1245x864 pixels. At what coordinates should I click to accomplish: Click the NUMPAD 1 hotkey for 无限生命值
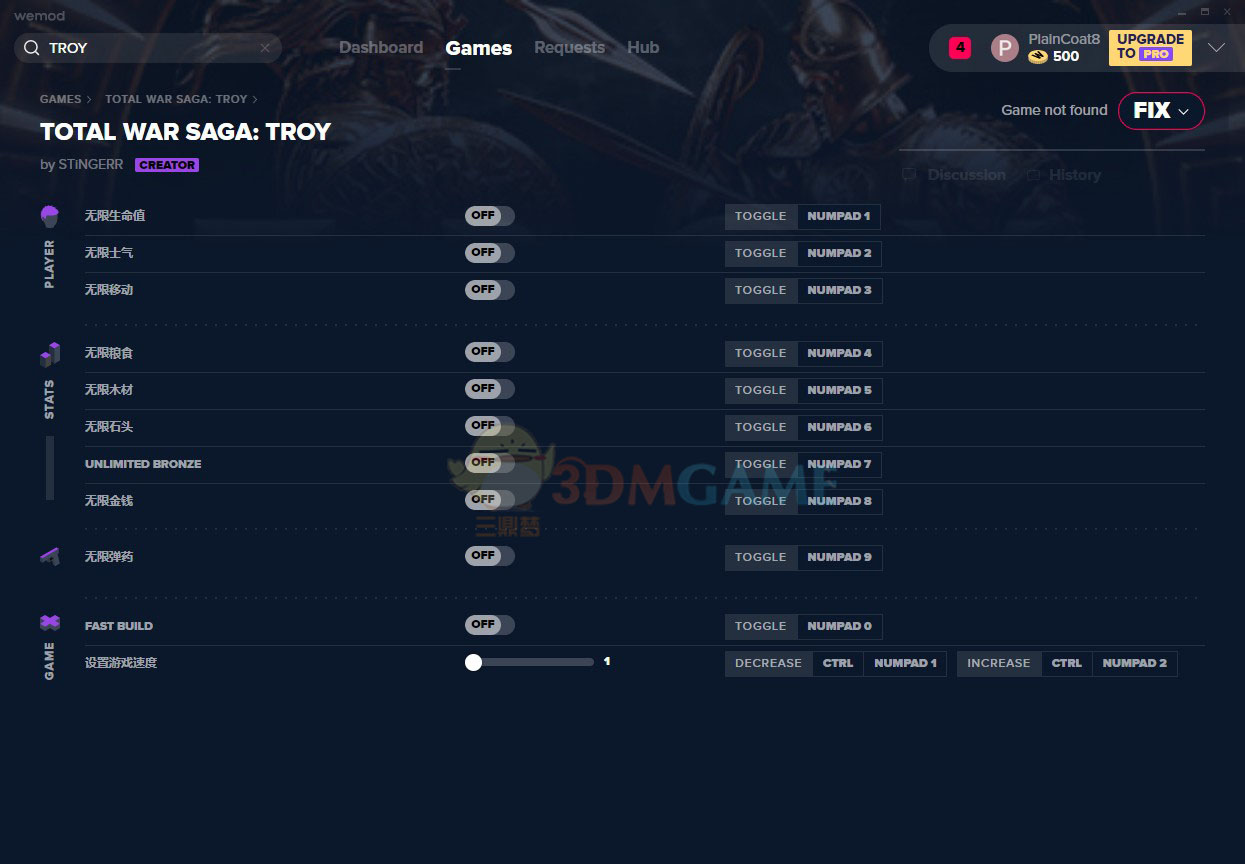click(838, 216)
